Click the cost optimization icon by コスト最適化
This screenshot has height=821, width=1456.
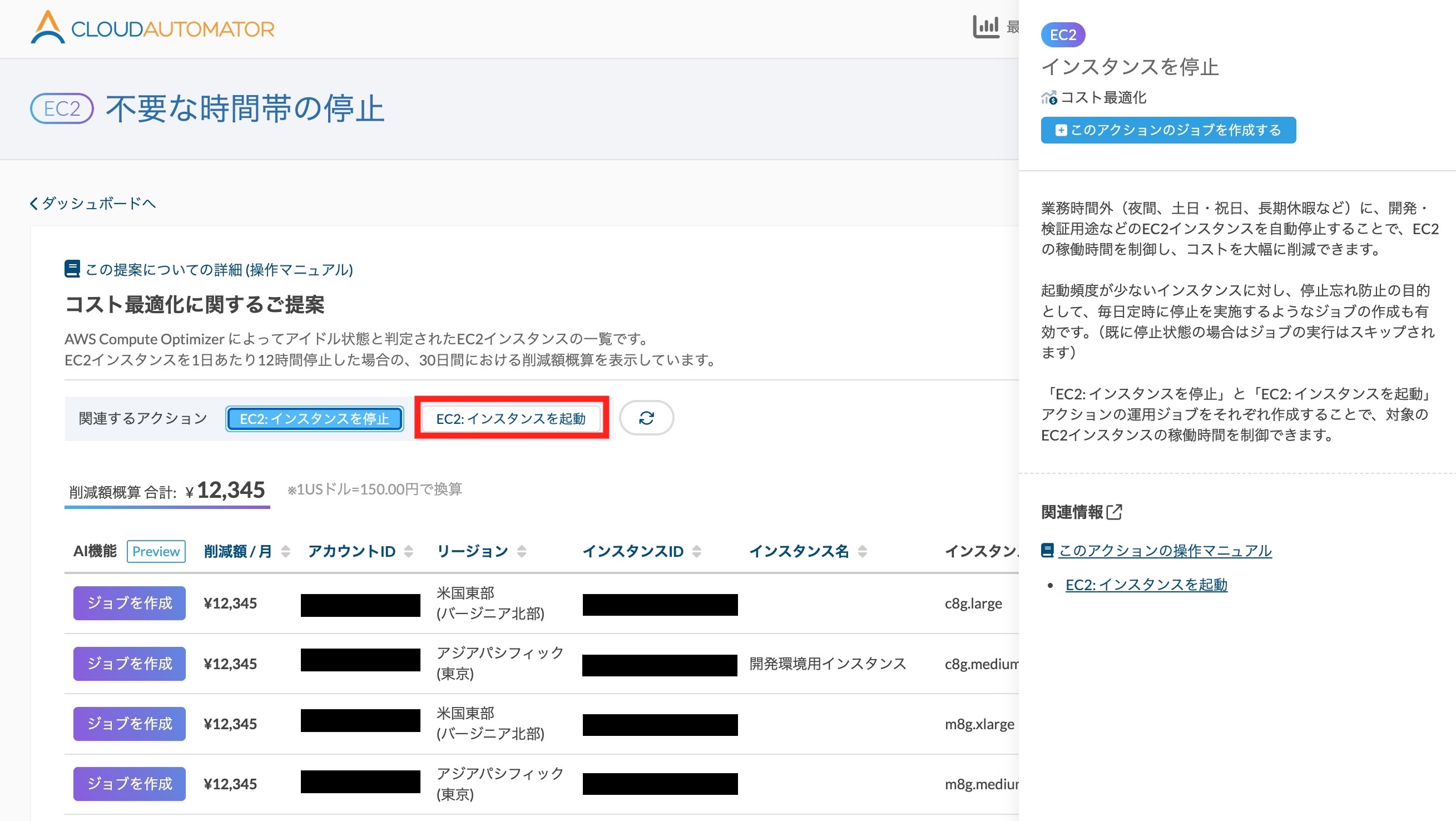coord(1049,98)
